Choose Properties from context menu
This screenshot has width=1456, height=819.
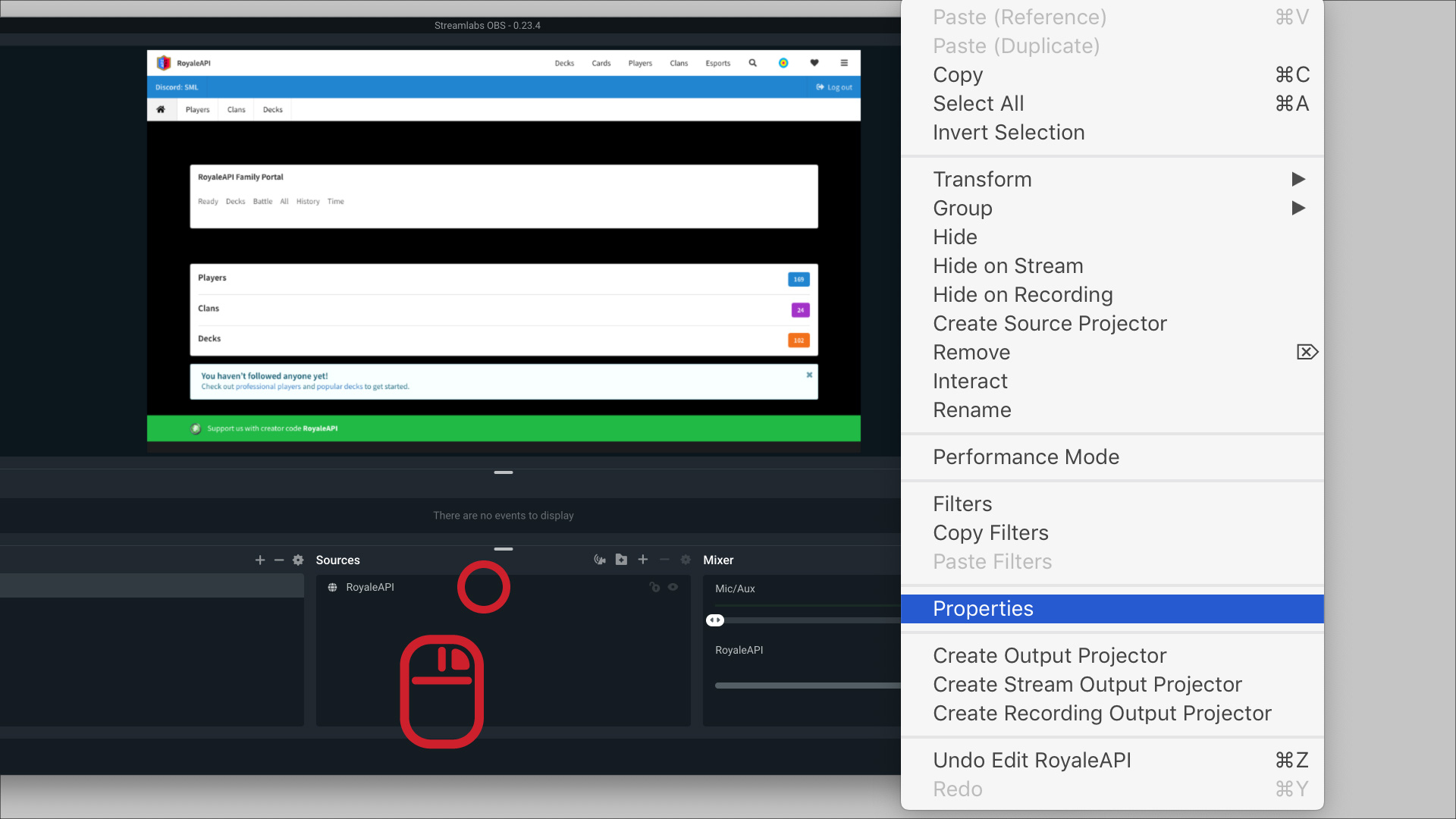click(1112, 609)
